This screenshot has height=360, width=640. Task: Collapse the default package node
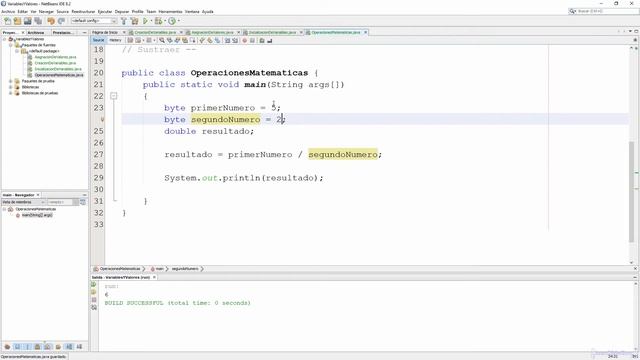pos(17,51)
